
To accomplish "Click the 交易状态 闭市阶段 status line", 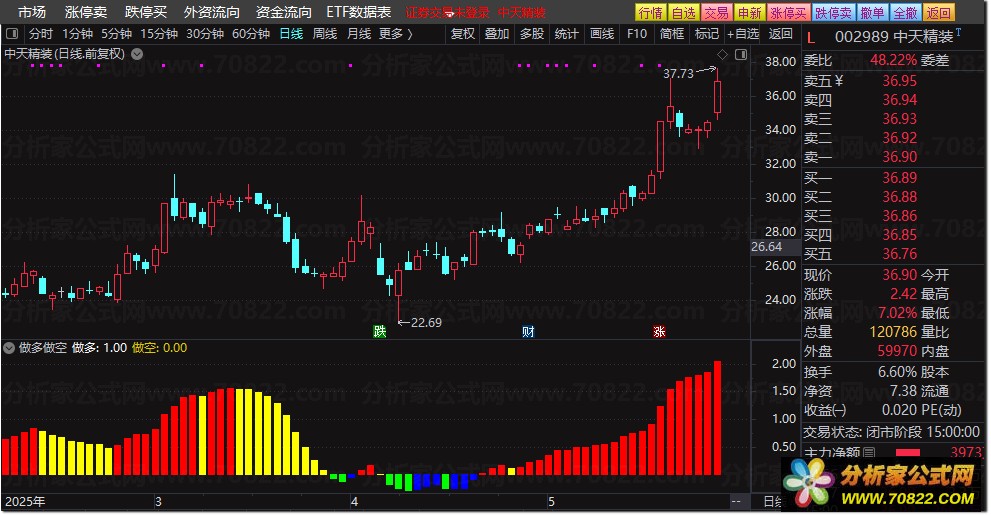I will [x=891, y=432].
